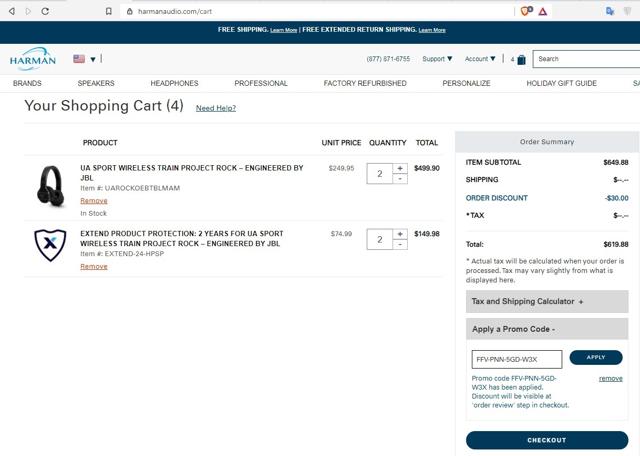Screen dimensions: 640x456
Task: Open the HOLIDAY GIFT GUIDE menu
Action: point(561,83)
